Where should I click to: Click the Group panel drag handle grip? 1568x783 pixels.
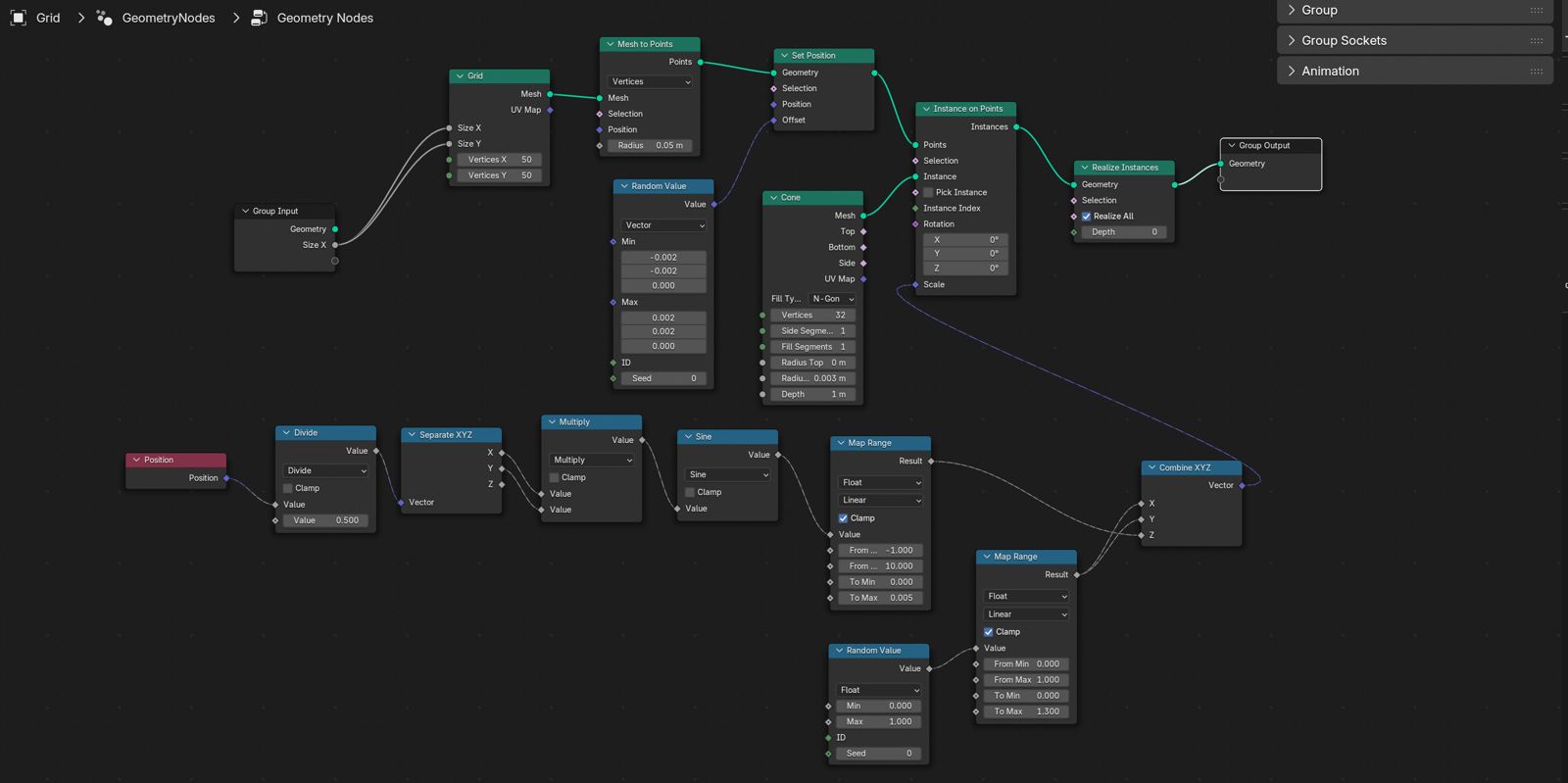point(1536,11)
